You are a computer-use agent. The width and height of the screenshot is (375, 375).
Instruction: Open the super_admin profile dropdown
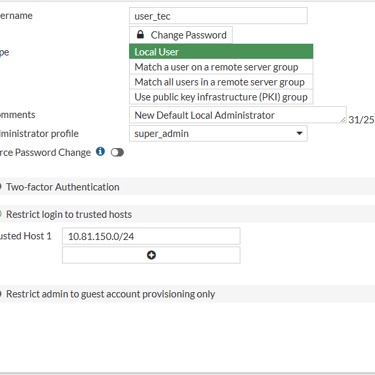218,133
